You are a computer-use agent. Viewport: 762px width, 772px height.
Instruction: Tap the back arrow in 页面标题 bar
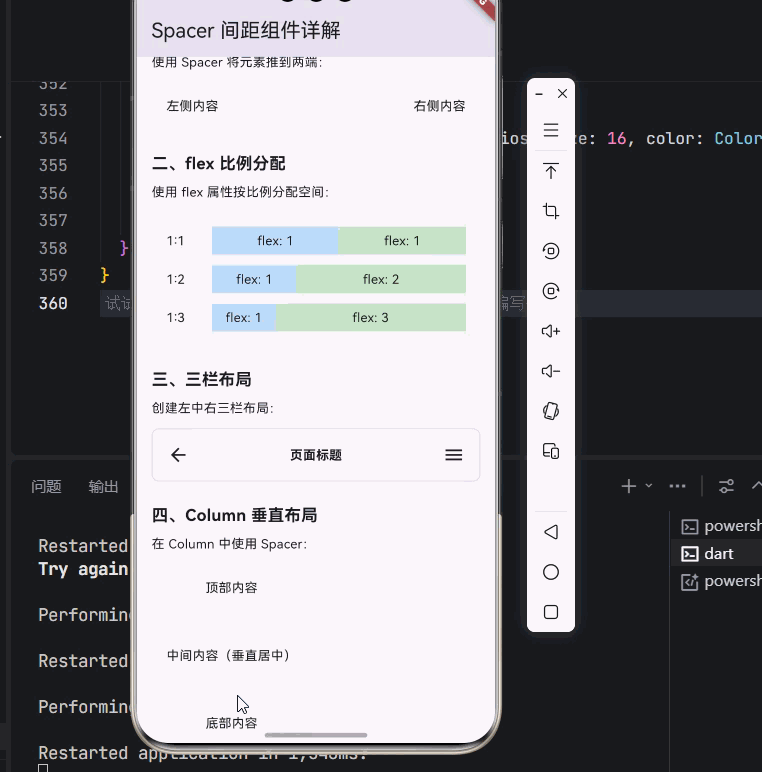pyautogui.click(x=178, y=455)
